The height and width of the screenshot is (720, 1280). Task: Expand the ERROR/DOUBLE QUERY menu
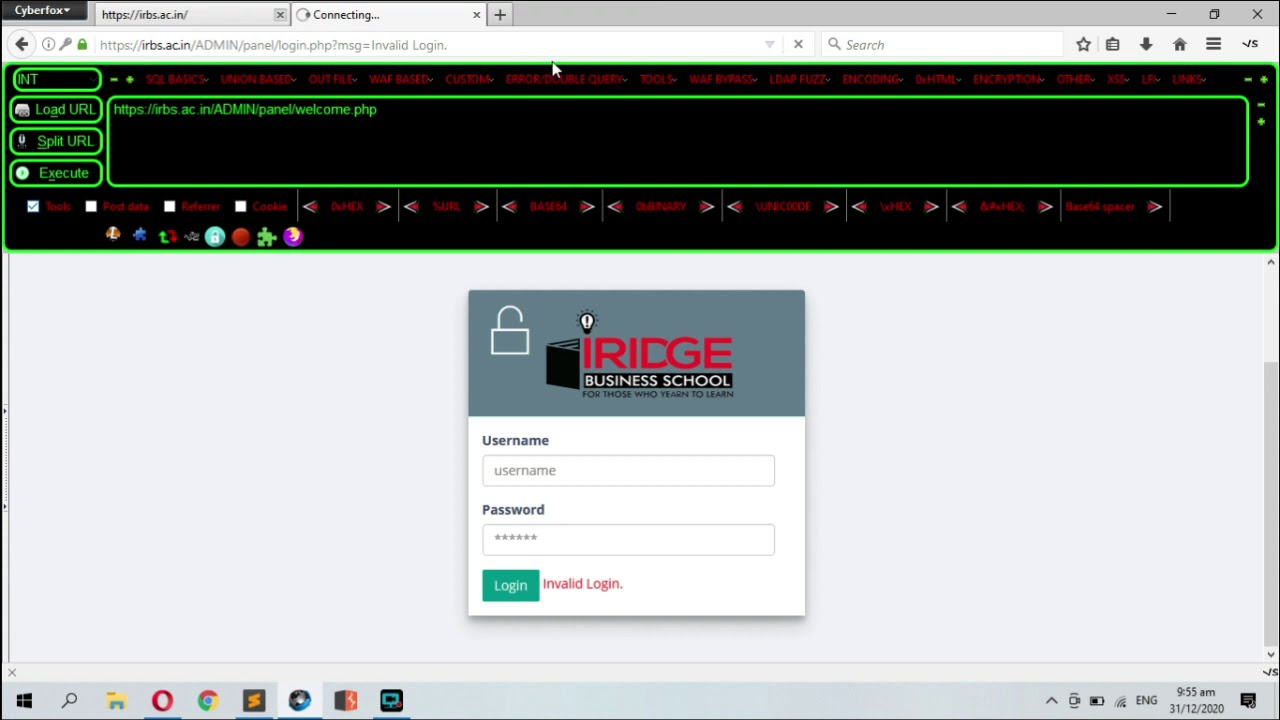click(567, 79)
